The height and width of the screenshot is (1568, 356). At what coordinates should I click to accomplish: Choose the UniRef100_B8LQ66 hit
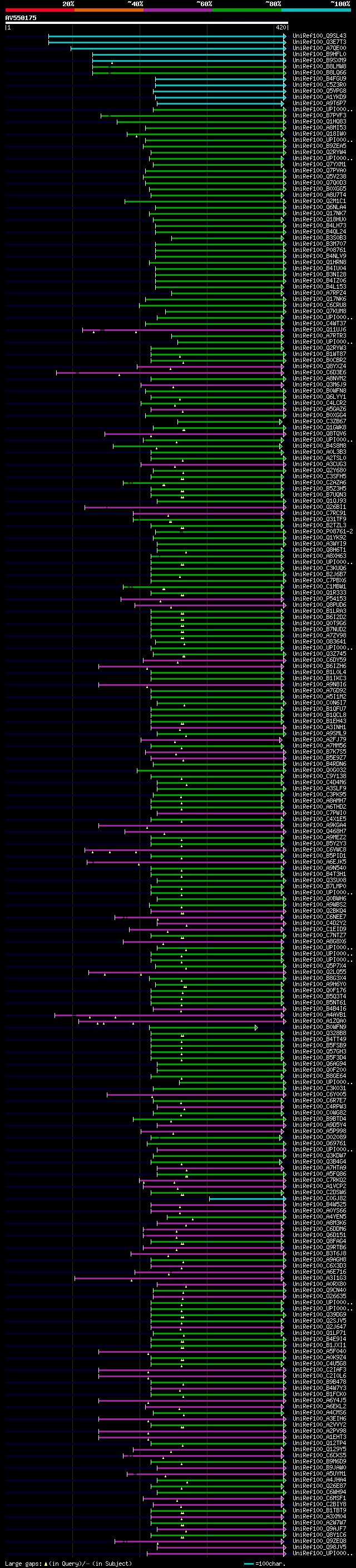pyautogui.click(x=319, y=72)
